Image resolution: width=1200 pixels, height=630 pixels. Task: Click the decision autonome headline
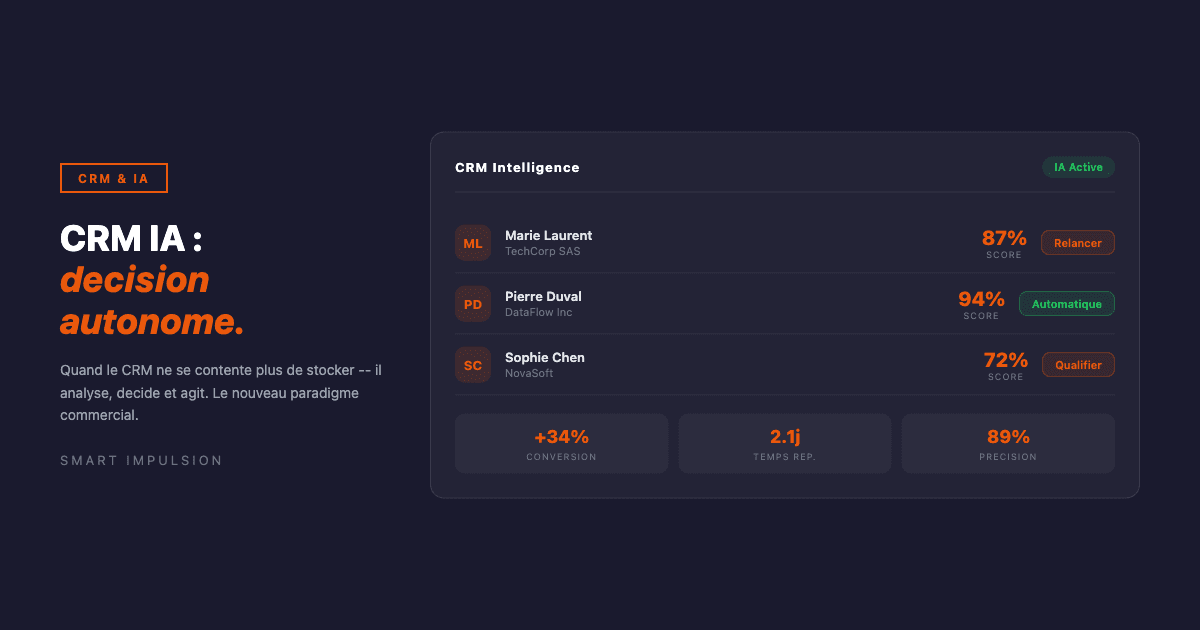152,300
